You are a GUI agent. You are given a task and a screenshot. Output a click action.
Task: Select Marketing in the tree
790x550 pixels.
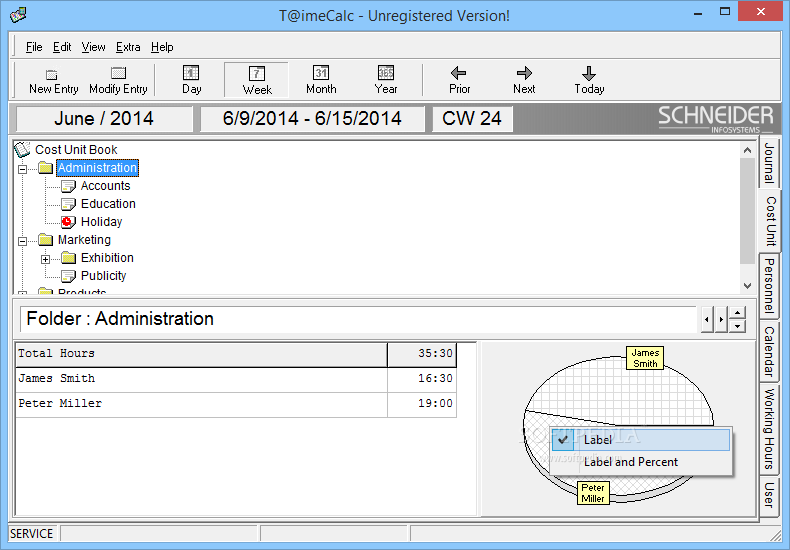pyautogui.click(x=84, y=240)
